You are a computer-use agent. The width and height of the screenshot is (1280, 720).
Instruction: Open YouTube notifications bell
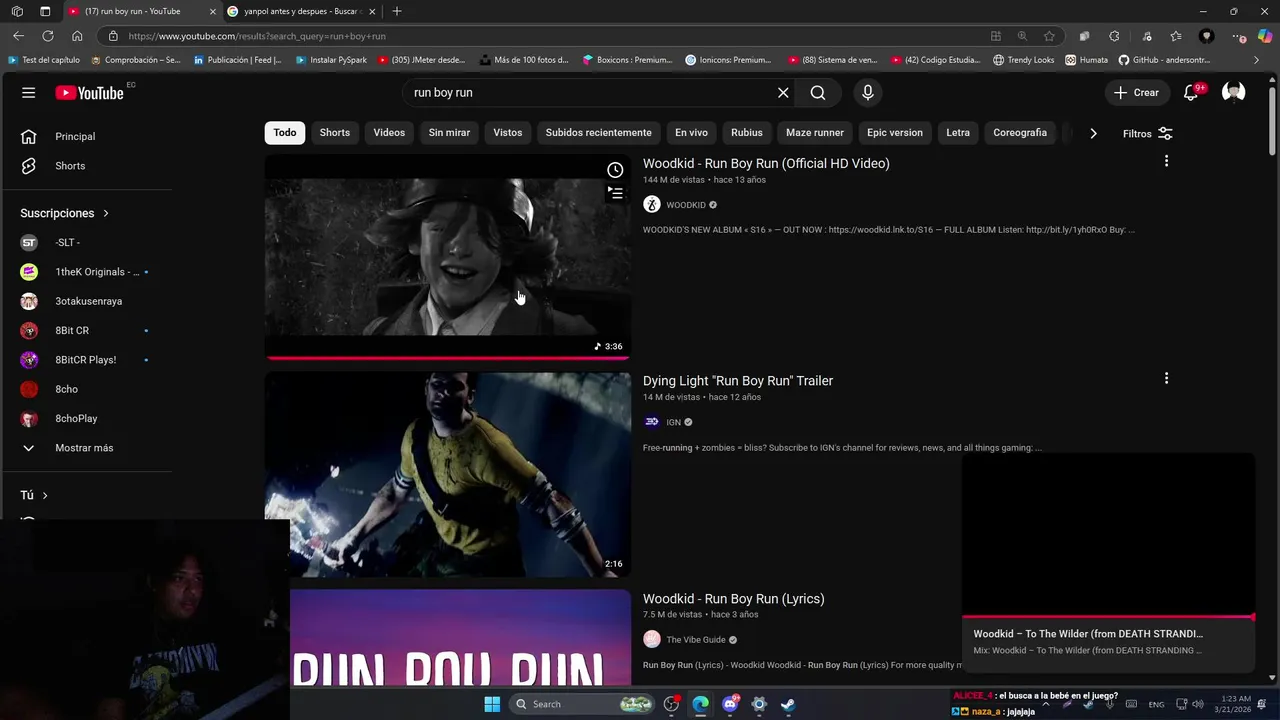(x=1191, y=93)
